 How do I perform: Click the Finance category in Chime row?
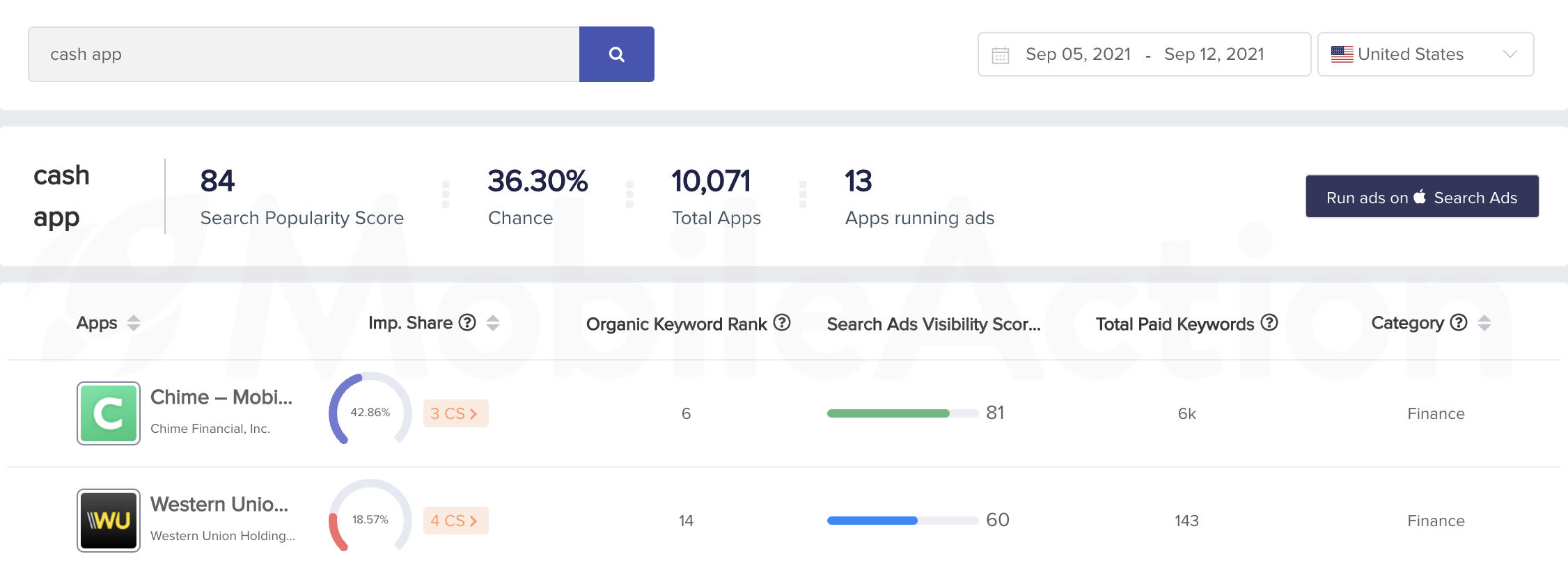1436,413
